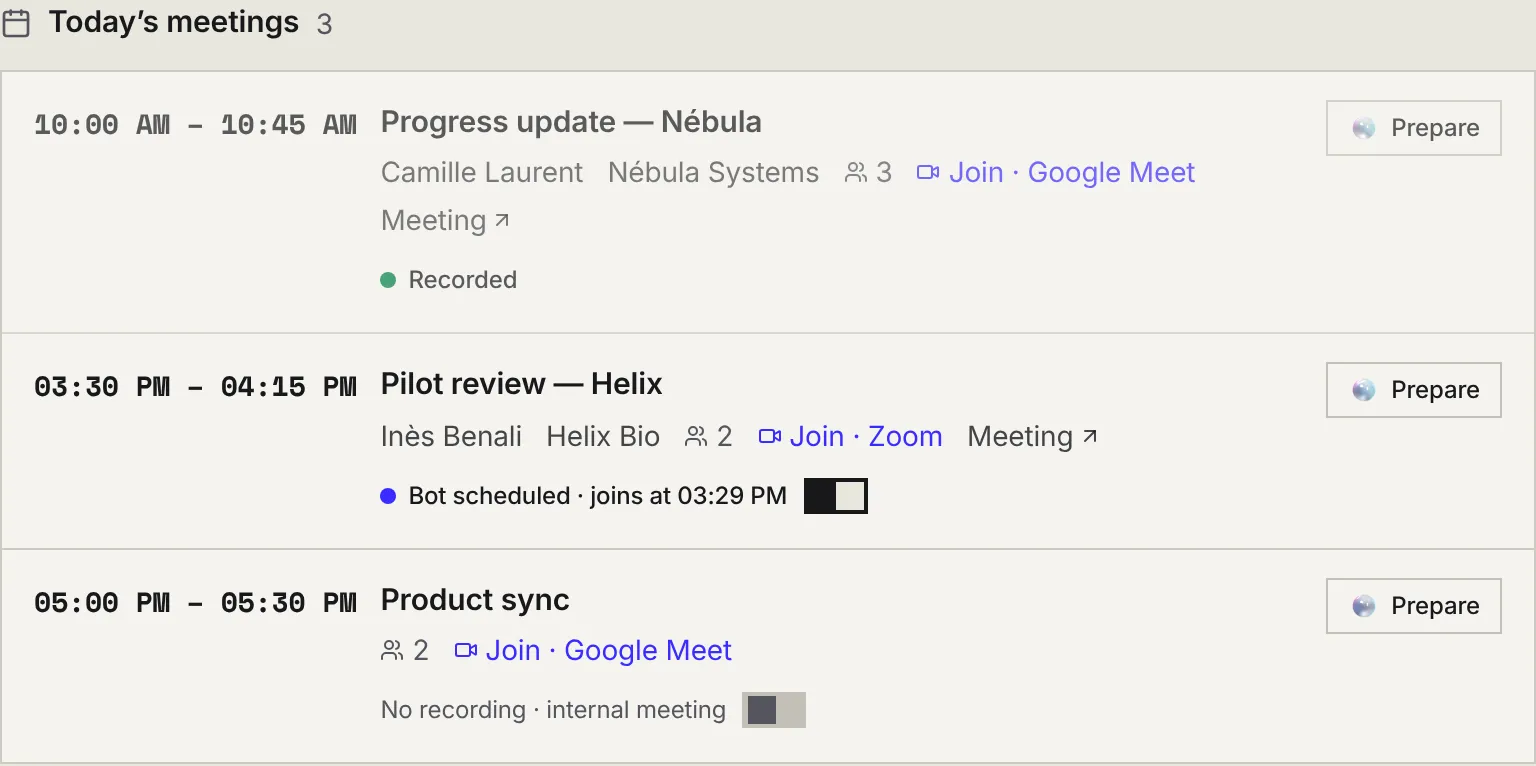The height and width of the screenshot is (766, 1536).
Task: Join Pilot review via Zoom
Action: tap(851, 437)
